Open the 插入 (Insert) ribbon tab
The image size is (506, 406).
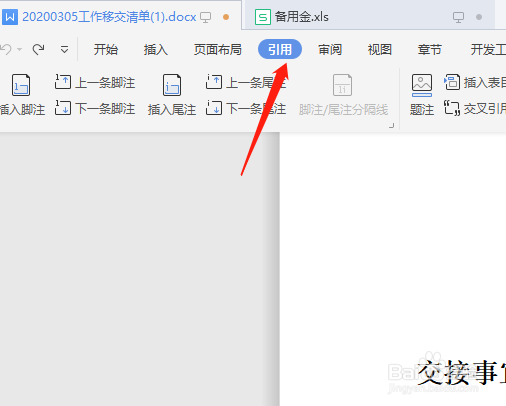[x=156, y=49]
